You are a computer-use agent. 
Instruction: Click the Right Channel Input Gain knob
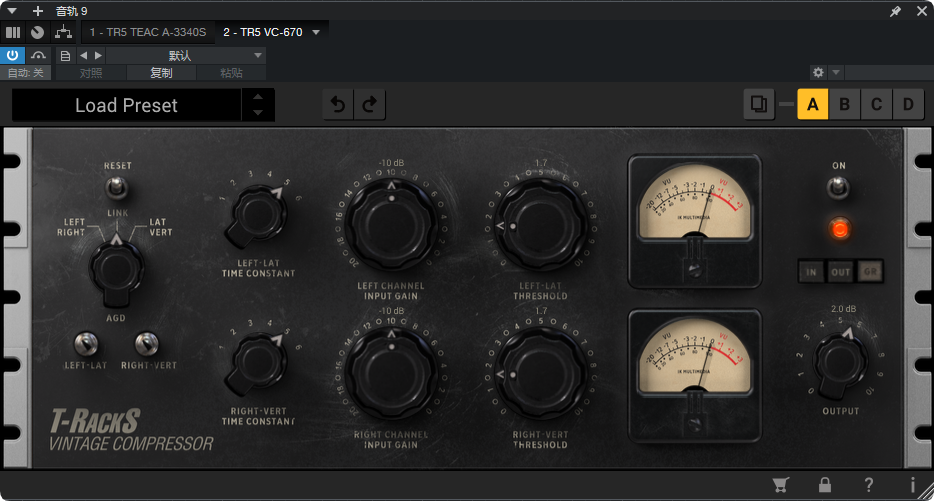point(391,373)
